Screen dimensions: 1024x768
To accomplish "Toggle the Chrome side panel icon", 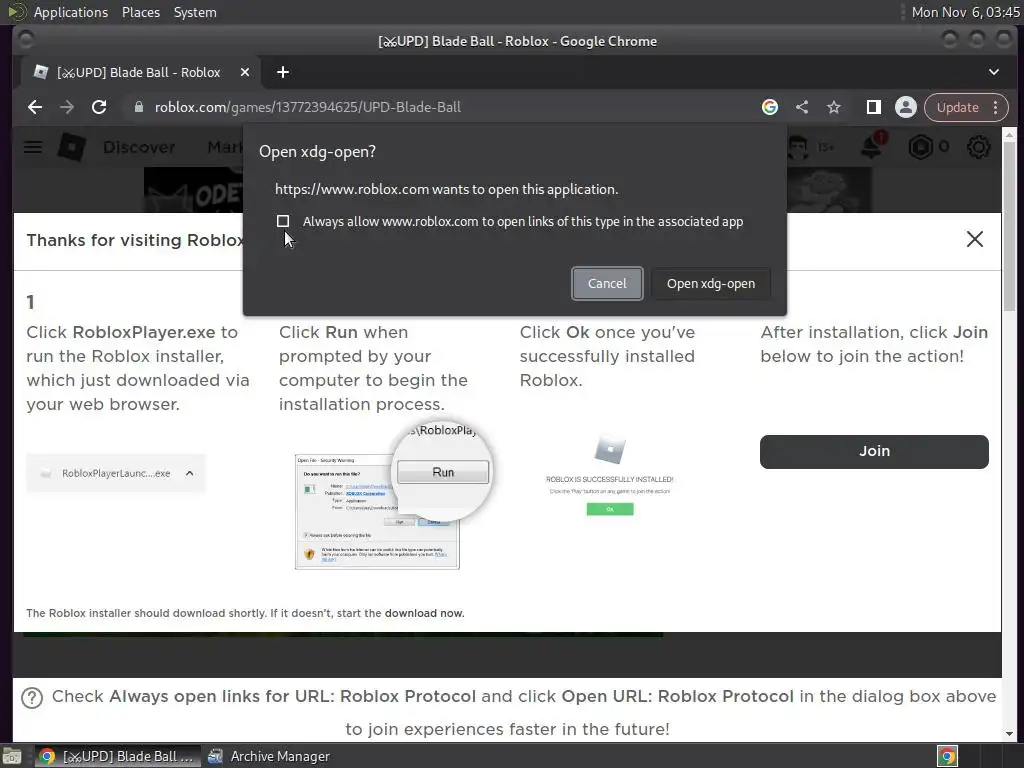I will pos(873,107).
